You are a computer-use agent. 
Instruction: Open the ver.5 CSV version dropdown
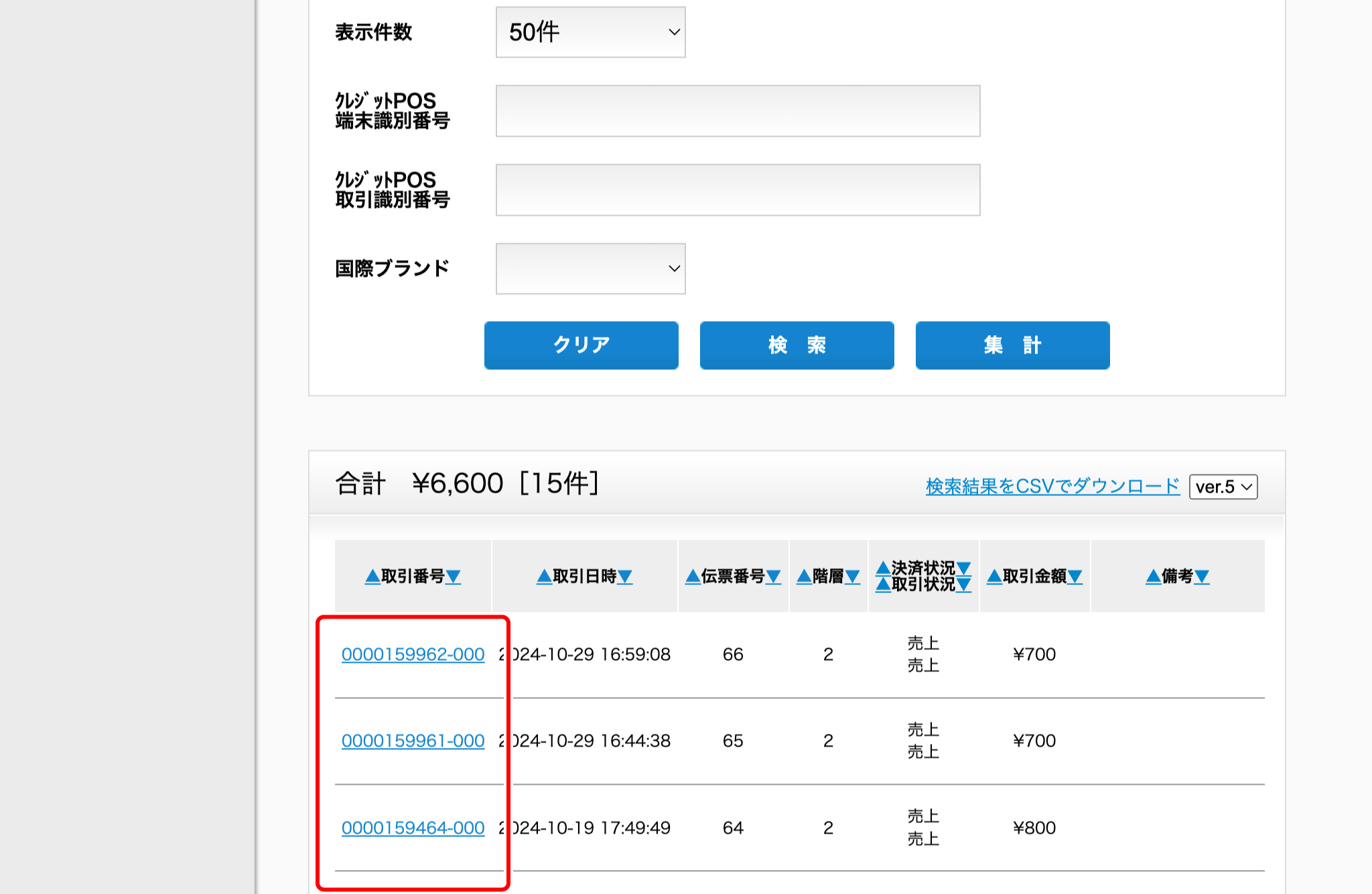1223,487
